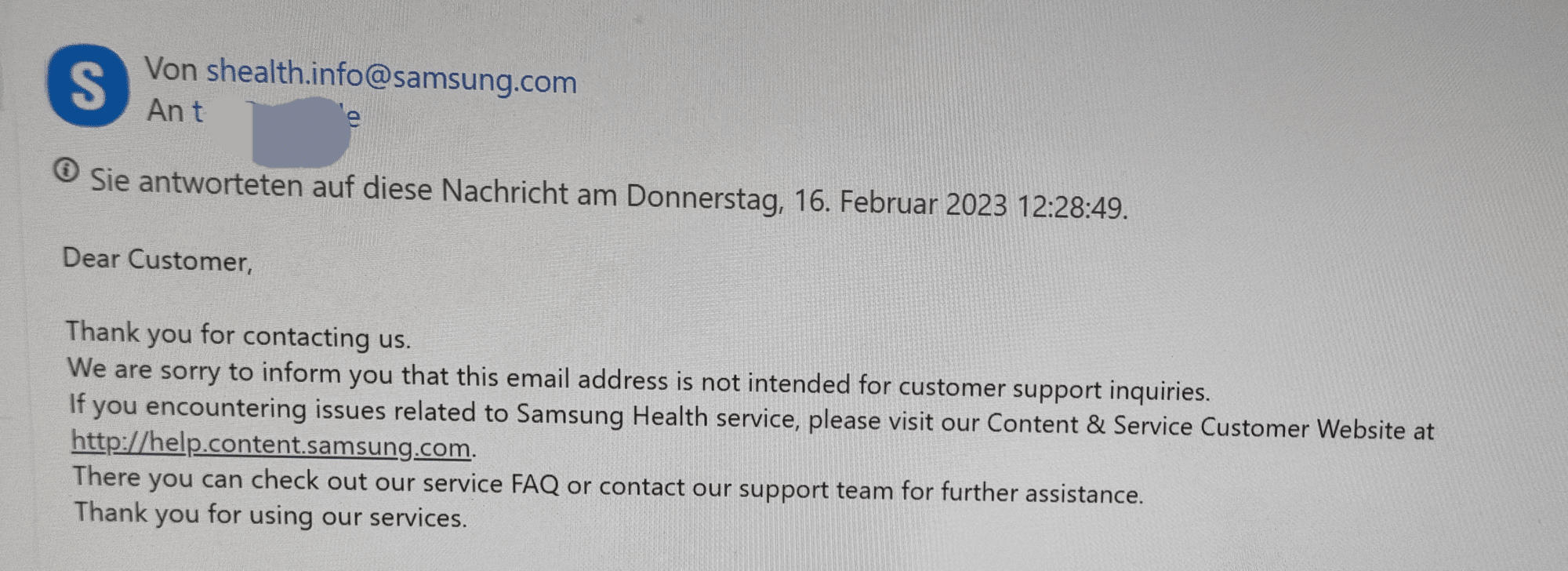Click the sentence starting 'We are sorry to inform'
Image resolution: width=1568 pixels, height=571 pixels.
(x=639, y=380)
